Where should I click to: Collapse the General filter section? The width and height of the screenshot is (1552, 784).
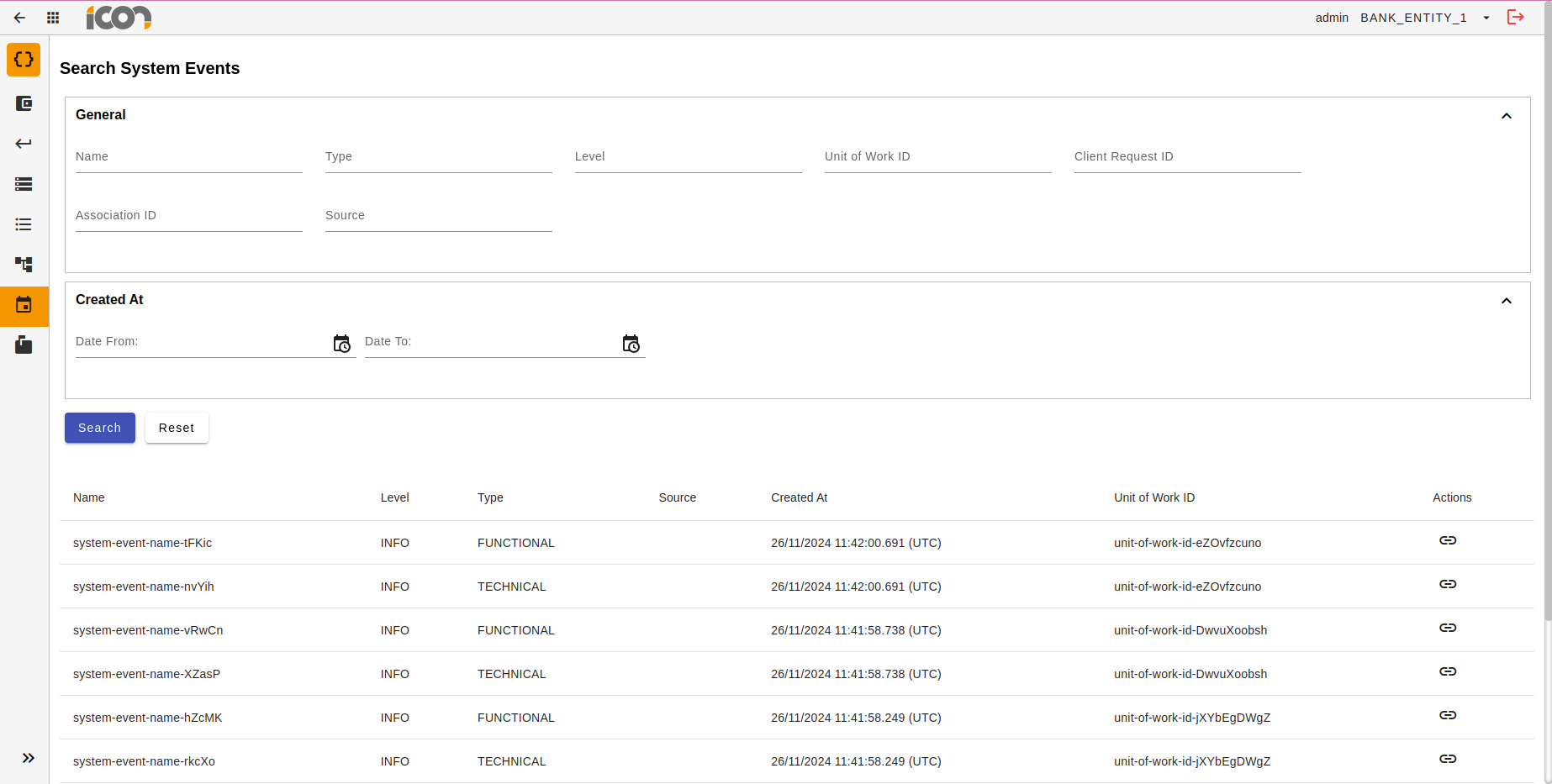pos(1506,116)
